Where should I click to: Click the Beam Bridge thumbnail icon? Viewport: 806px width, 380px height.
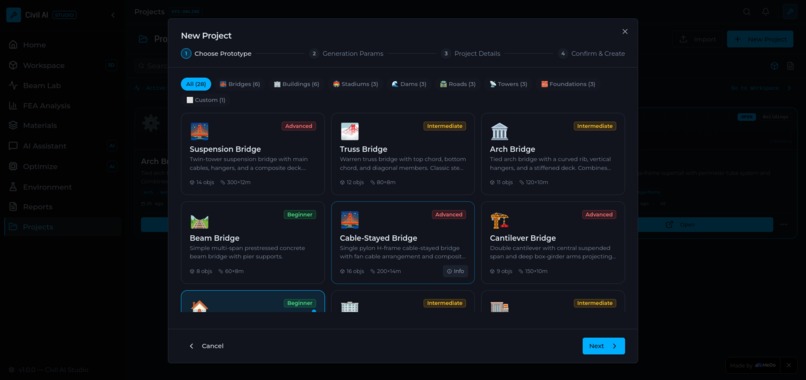199,221
